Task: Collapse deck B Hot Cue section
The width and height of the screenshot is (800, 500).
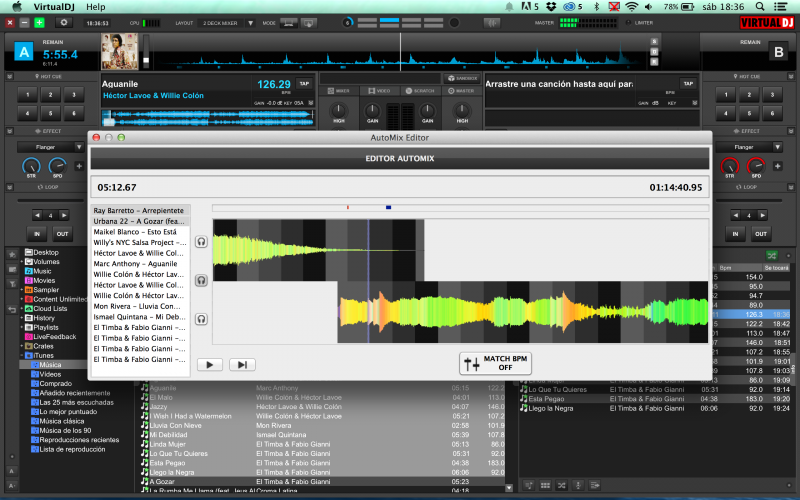Action: 791,77
